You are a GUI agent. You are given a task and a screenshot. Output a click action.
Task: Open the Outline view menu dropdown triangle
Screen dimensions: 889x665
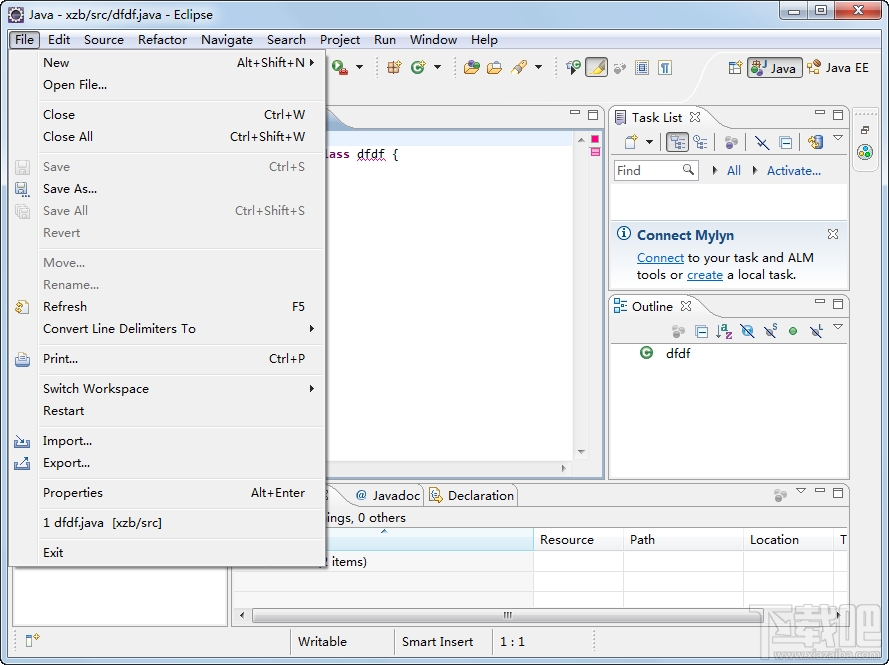pos(838,328)
